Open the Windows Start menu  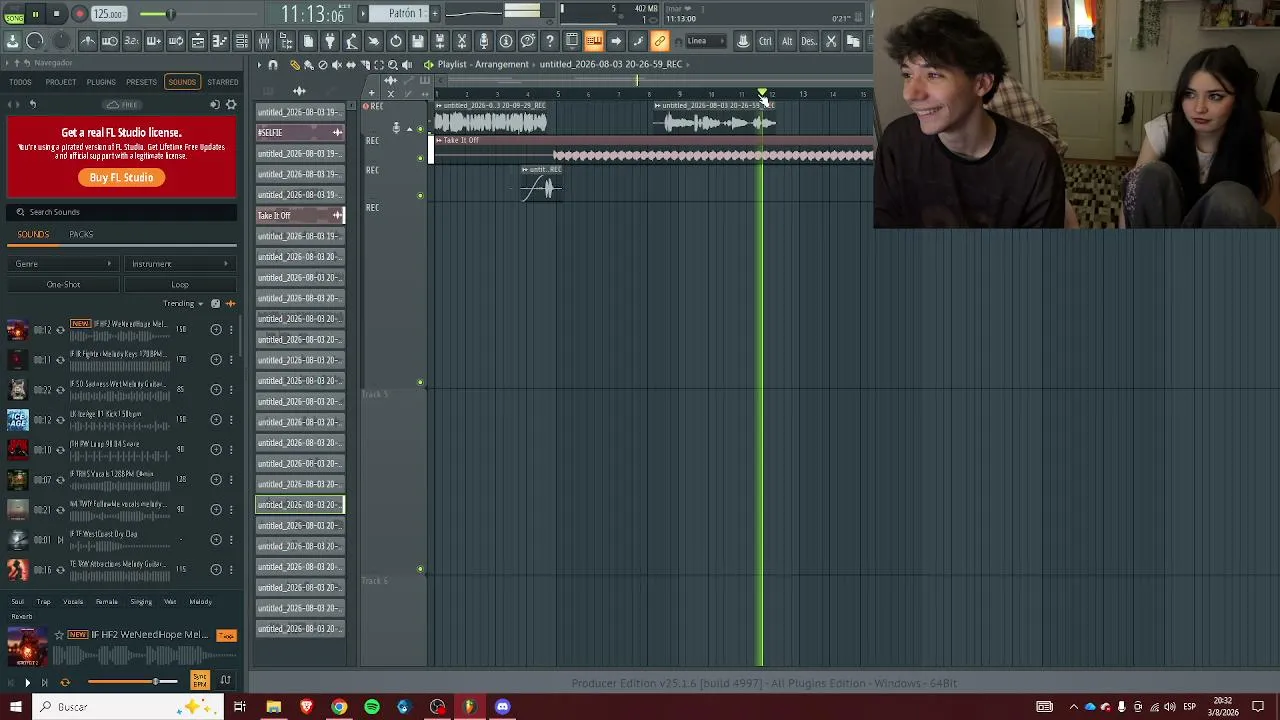(x=15, y=707)
